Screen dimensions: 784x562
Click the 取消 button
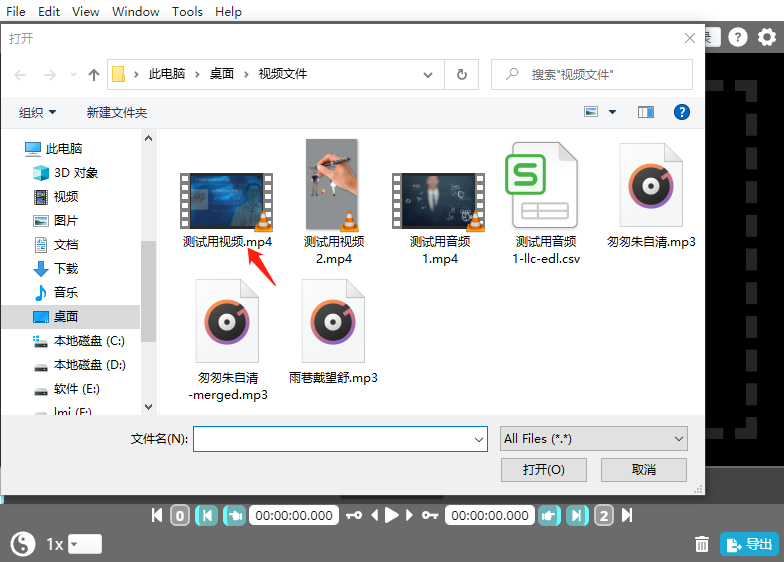(x=644, y=470)
